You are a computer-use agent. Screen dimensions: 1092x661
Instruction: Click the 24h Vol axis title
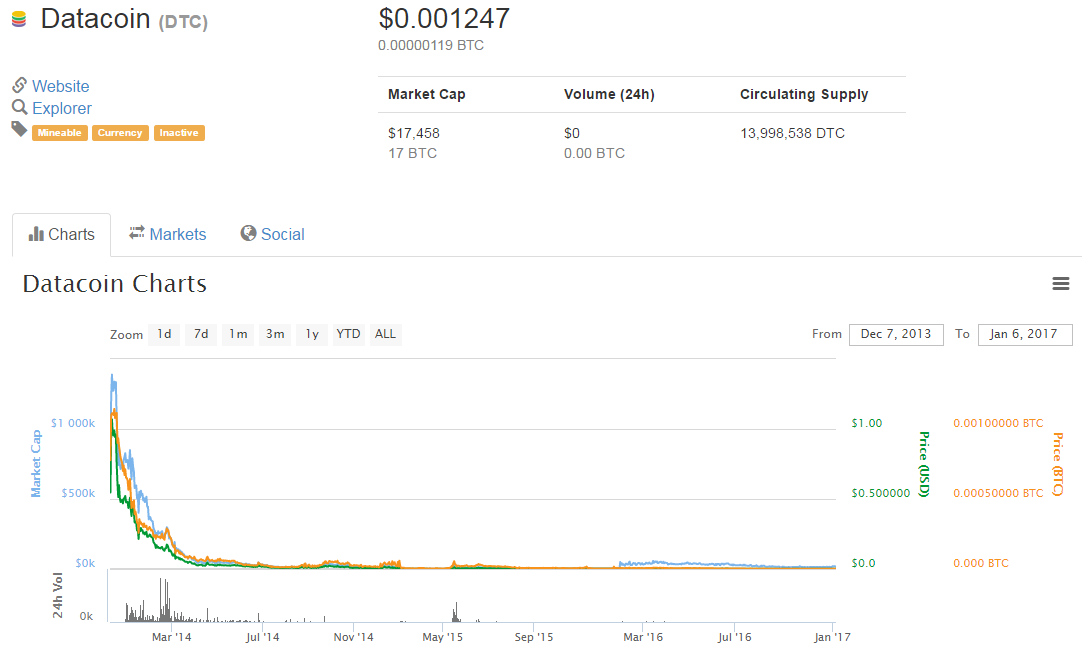click(58, 596)
